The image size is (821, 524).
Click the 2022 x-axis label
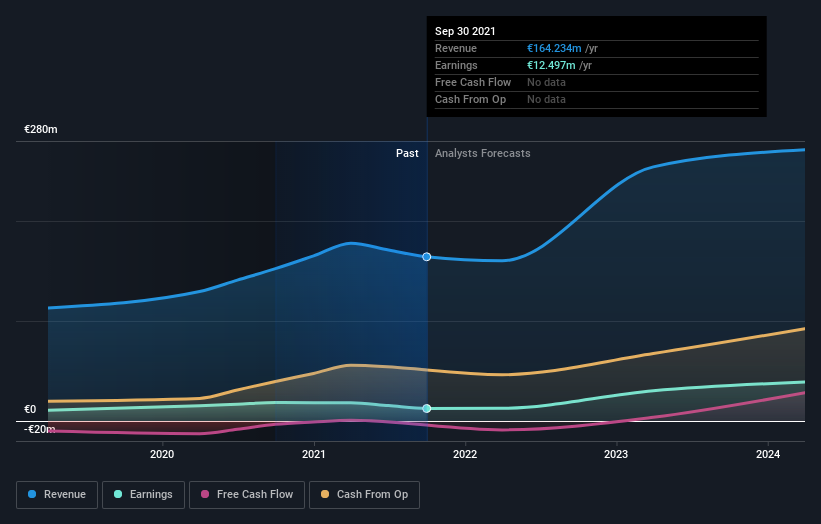point(465,454)
